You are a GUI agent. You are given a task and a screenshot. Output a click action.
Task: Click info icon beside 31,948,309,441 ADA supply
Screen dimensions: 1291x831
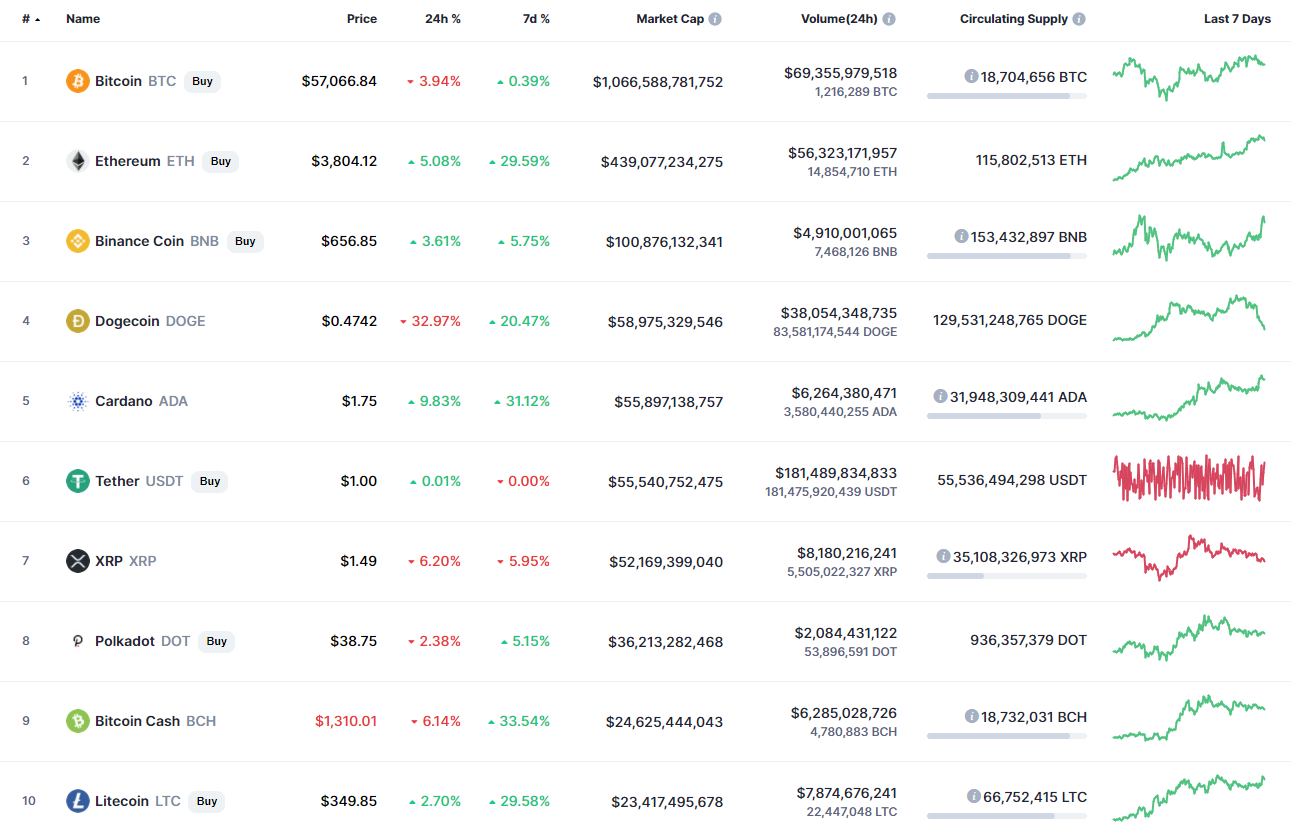click(x=940, y=397)
